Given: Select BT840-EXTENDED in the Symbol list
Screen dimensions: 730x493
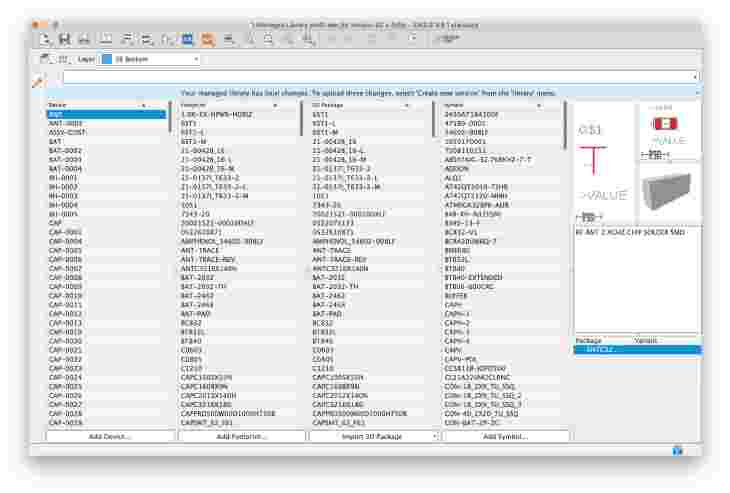Looking at the screenshot, I should pyautogui.click(x=473, y=277).
